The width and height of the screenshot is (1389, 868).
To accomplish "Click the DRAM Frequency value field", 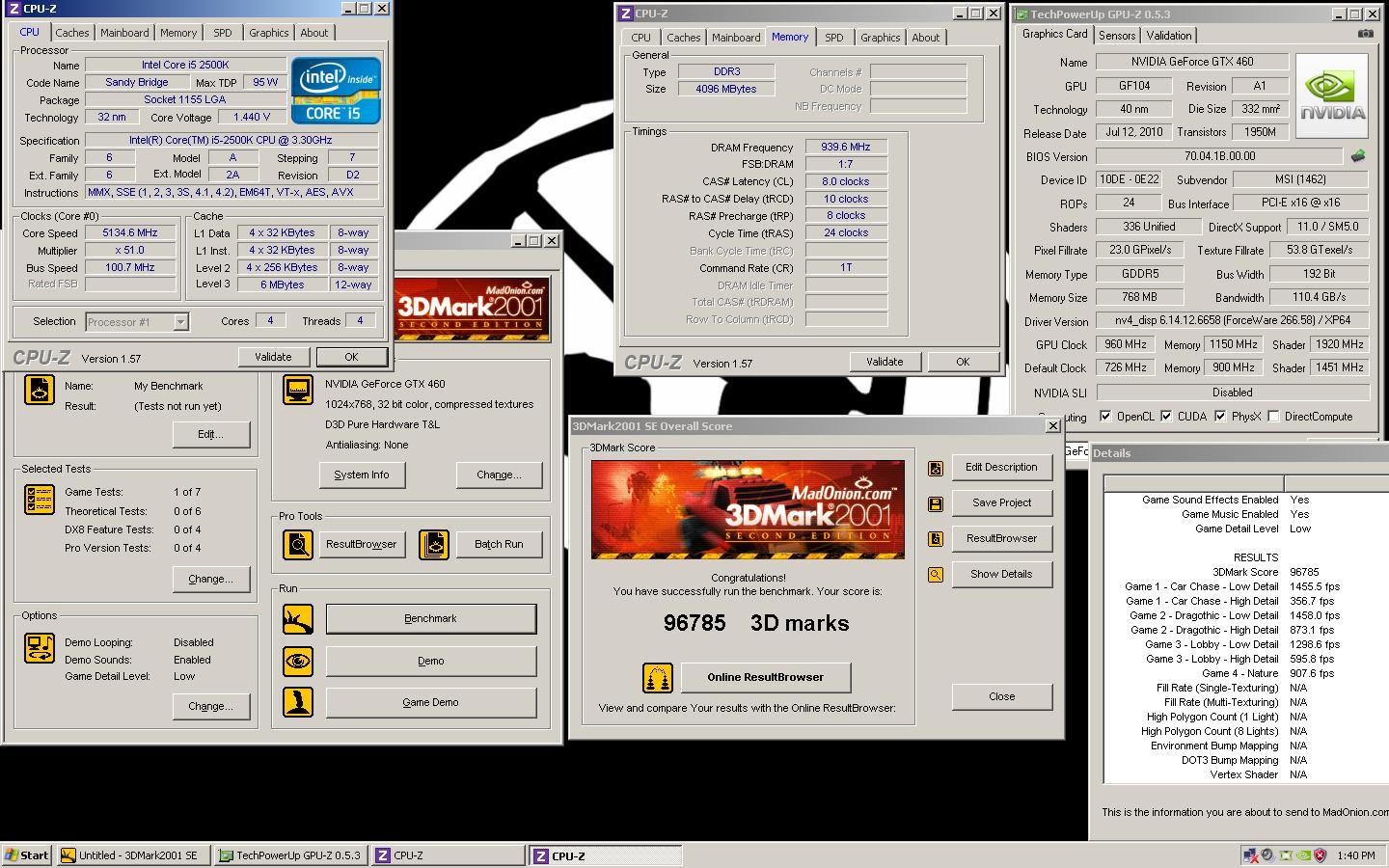I will tap(846, 147).
